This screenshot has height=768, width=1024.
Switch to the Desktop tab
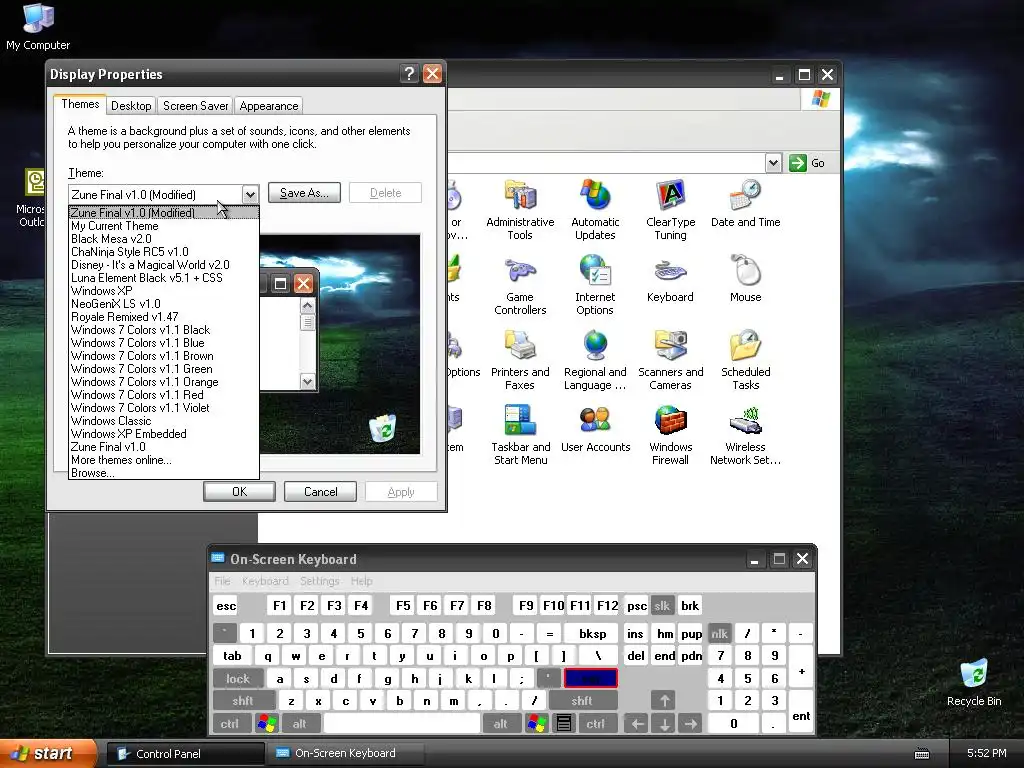pos(131,106)
